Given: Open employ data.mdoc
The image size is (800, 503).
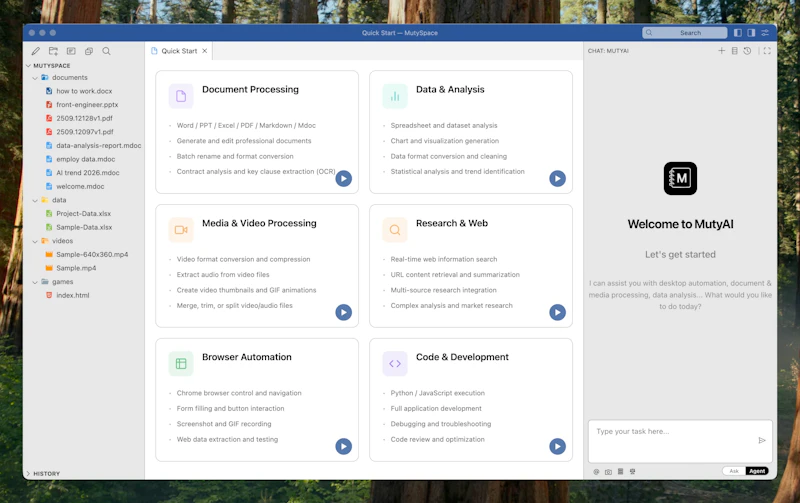Looking at the screenshot, I should [x=86, y=159].
